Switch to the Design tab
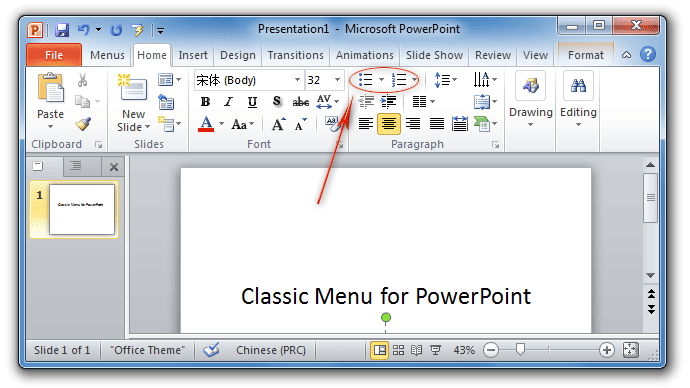Viewport: 690px width, 388px height. (238, 55)
